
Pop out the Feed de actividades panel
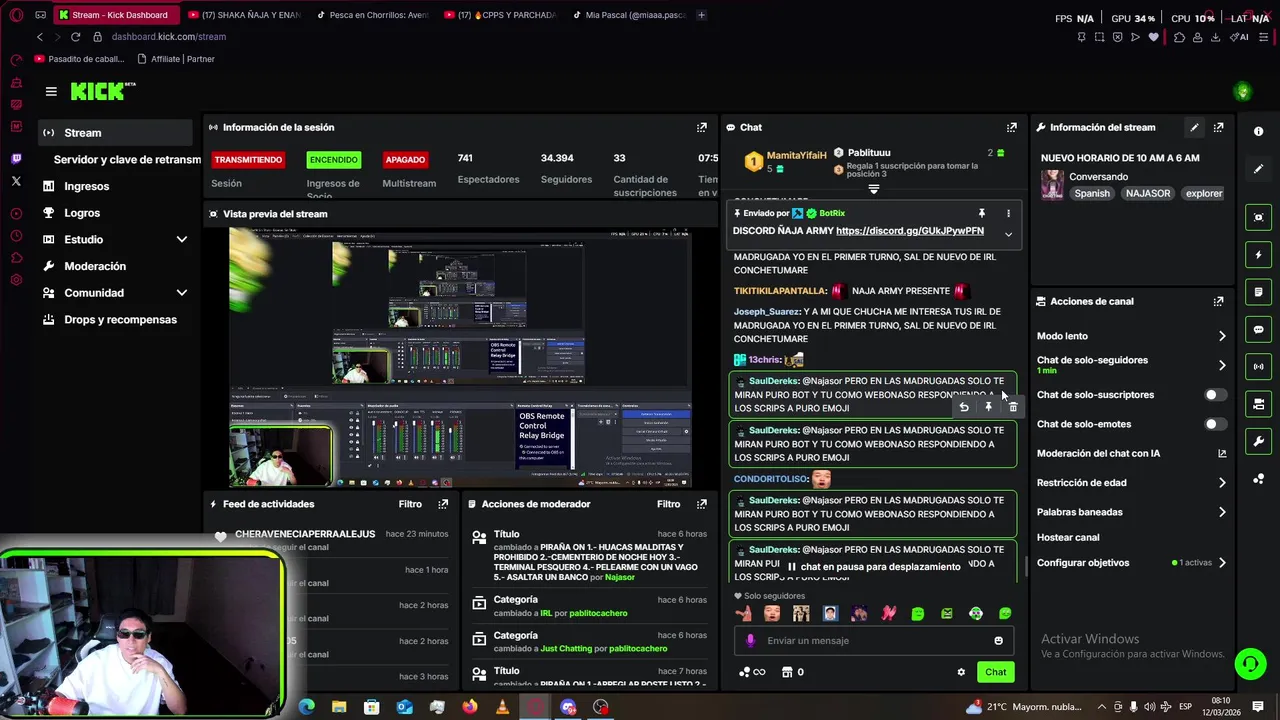[443, 504]
